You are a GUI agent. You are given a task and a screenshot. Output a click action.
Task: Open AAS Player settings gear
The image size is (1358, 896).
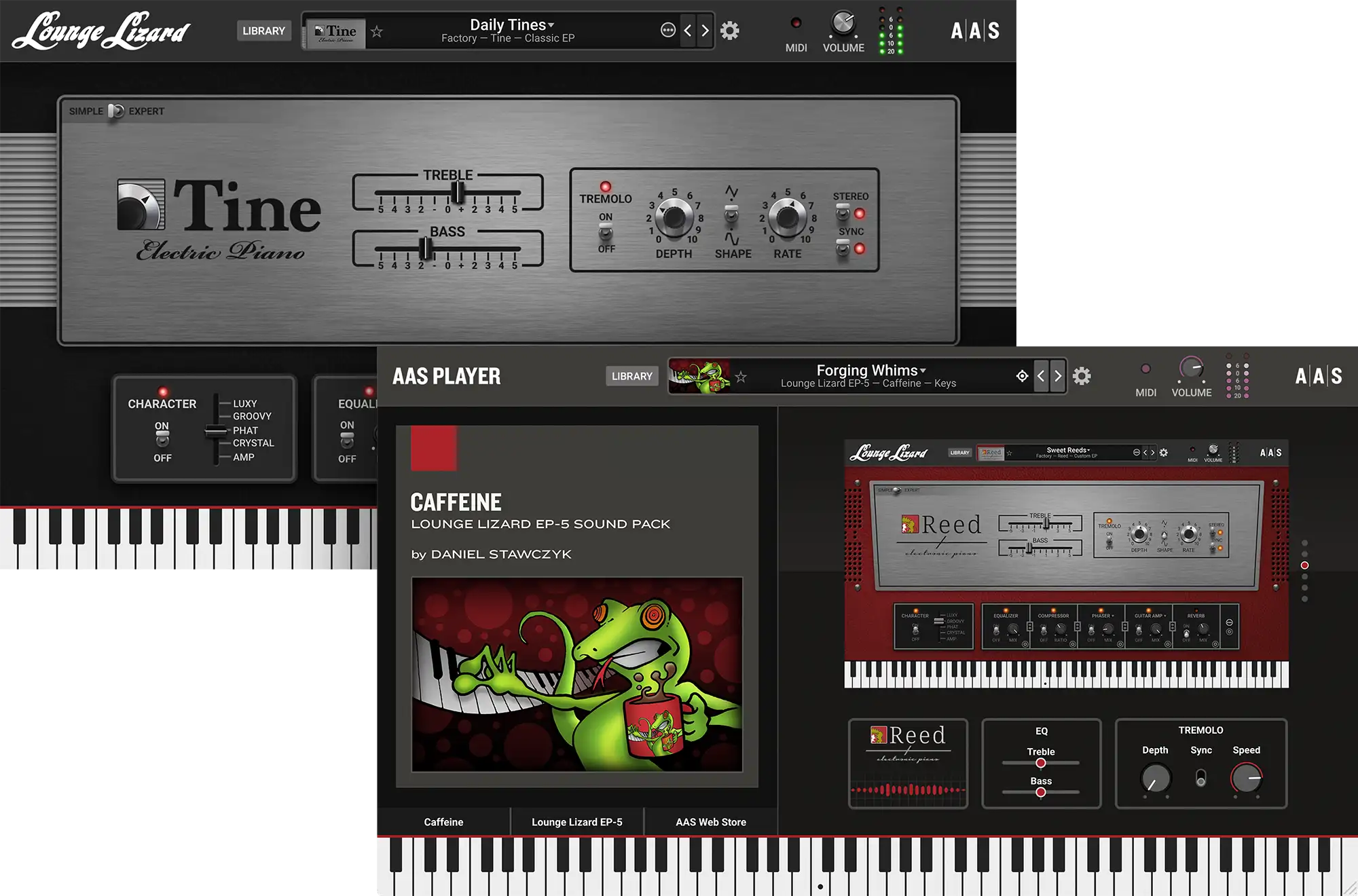(1082, 376)
